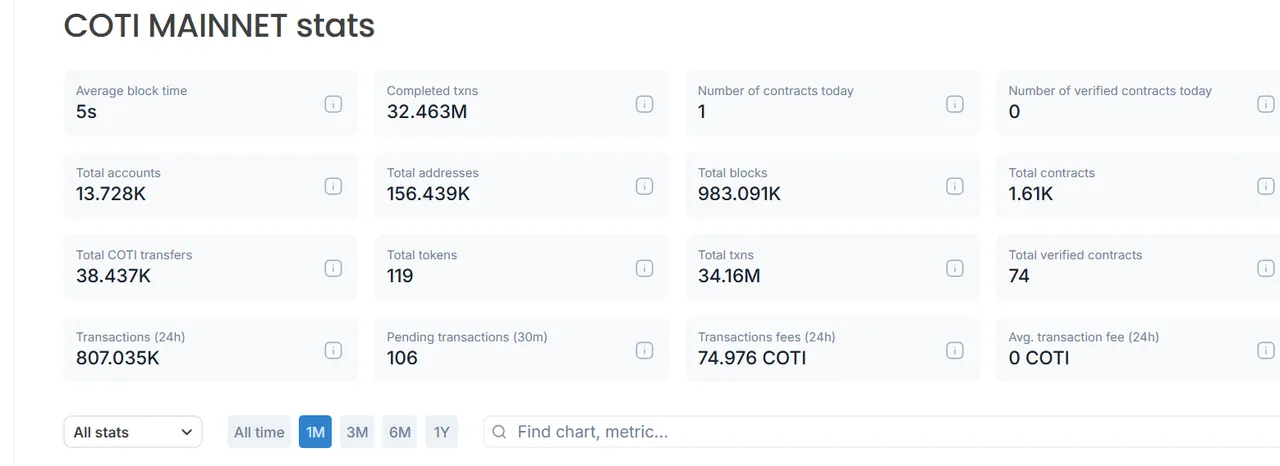Open info icon for Completed txns
The image size is (1280, 466).
644,104
